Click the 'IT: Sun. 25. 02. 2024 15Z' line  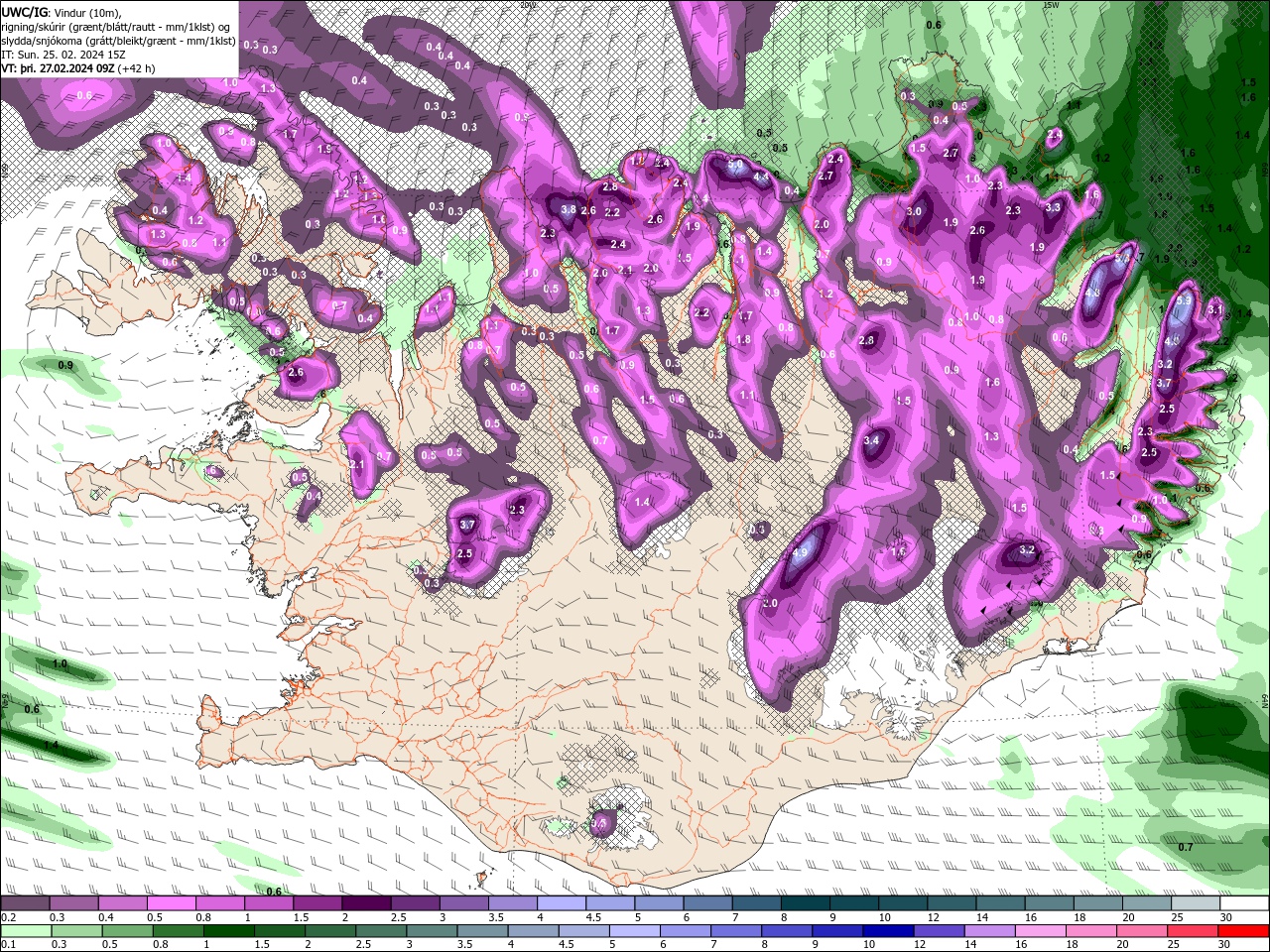pyautogui.click(x=63, y=55)
